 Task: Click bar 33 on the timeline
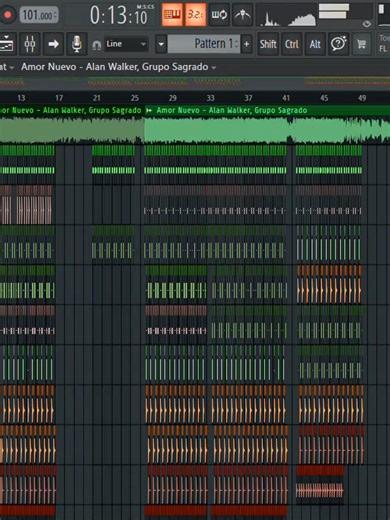210,98
